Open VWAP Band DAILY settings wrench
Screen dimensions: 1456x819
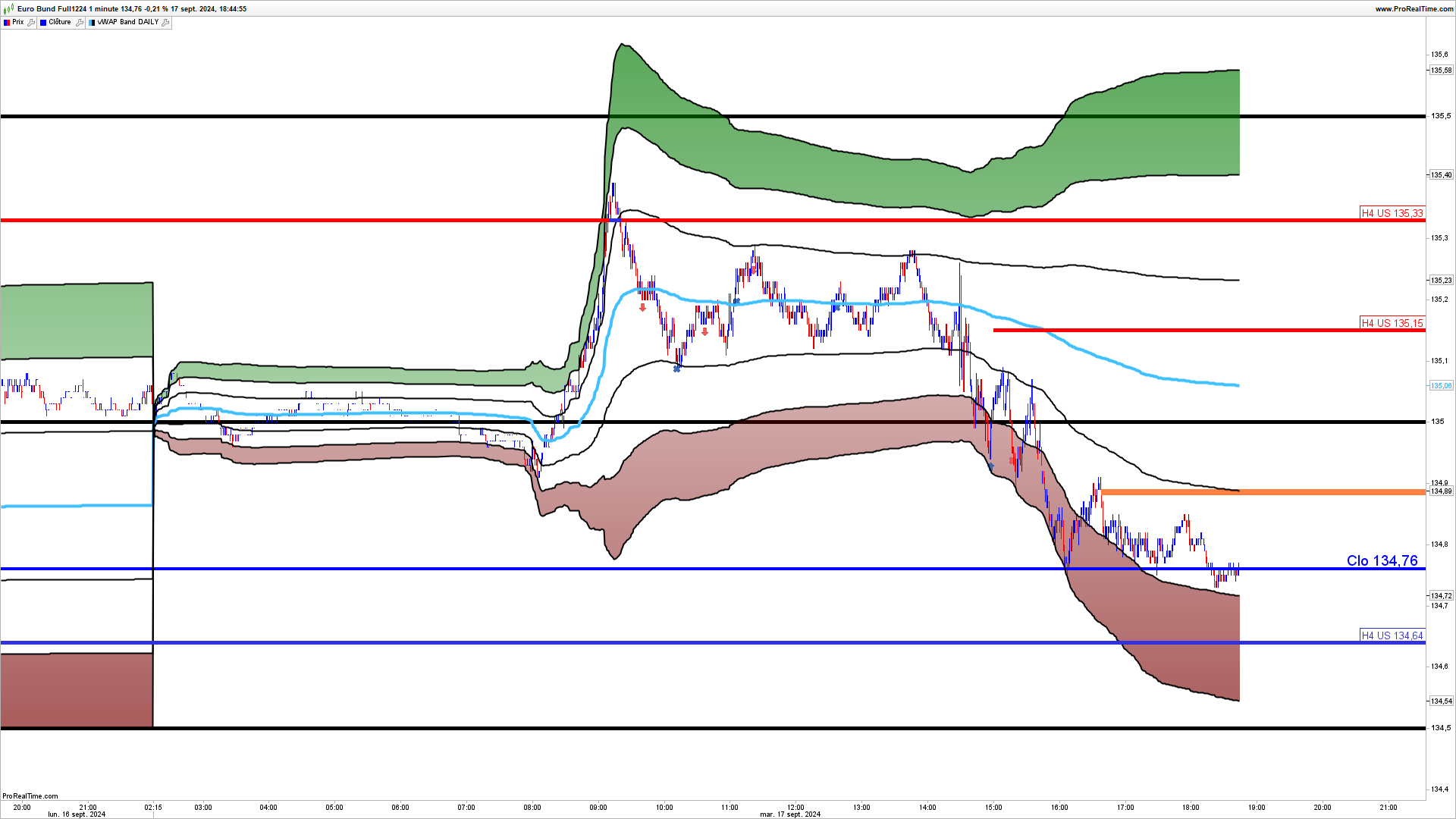click(166, 23)
